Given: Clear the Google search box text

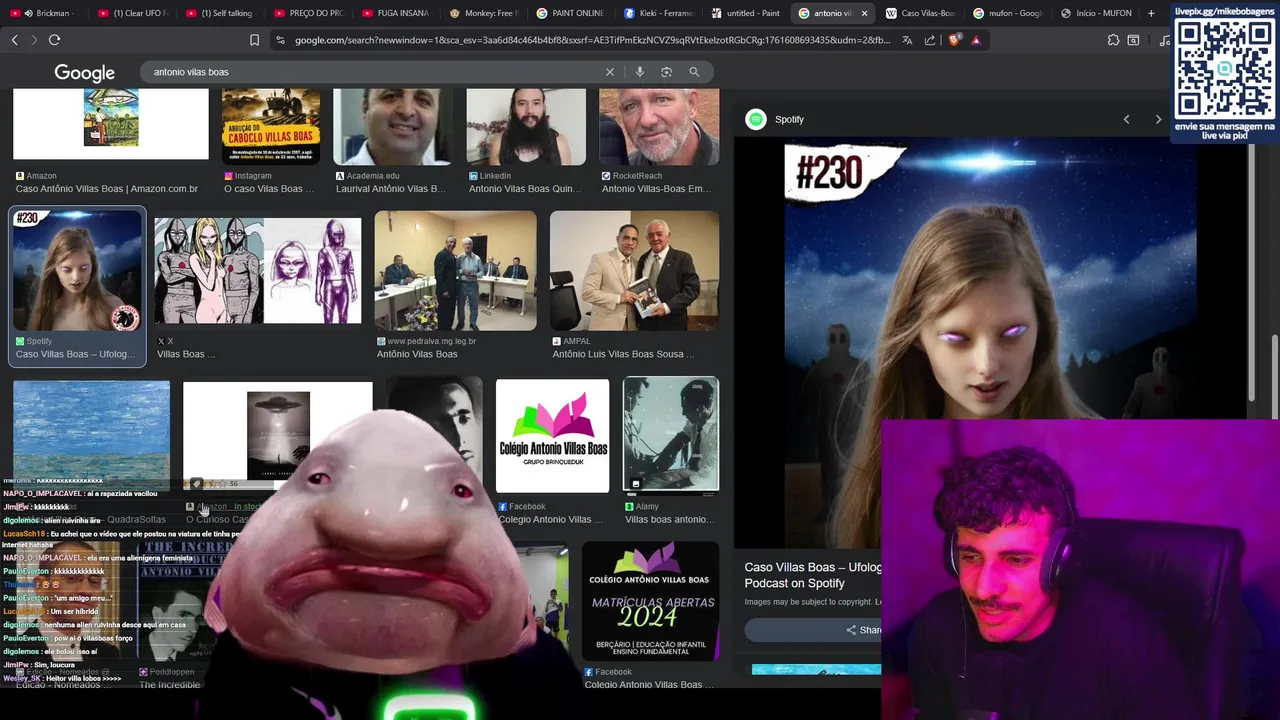Looking at the screenshot, I should click(x=609, y=72).
